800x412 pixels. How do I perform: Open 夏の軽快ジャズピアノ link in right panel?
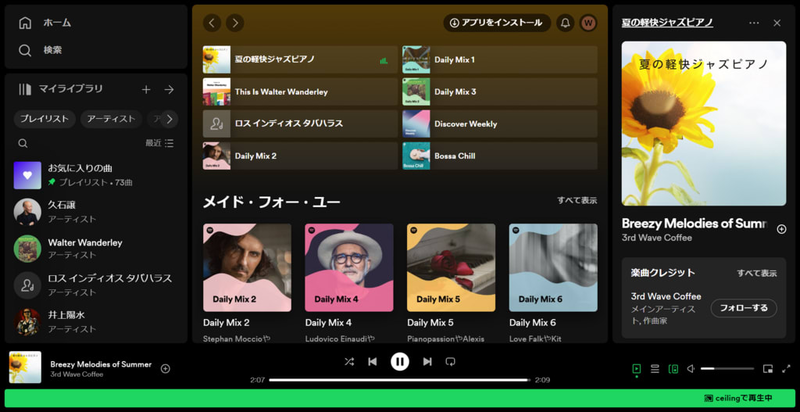(667, 23)
